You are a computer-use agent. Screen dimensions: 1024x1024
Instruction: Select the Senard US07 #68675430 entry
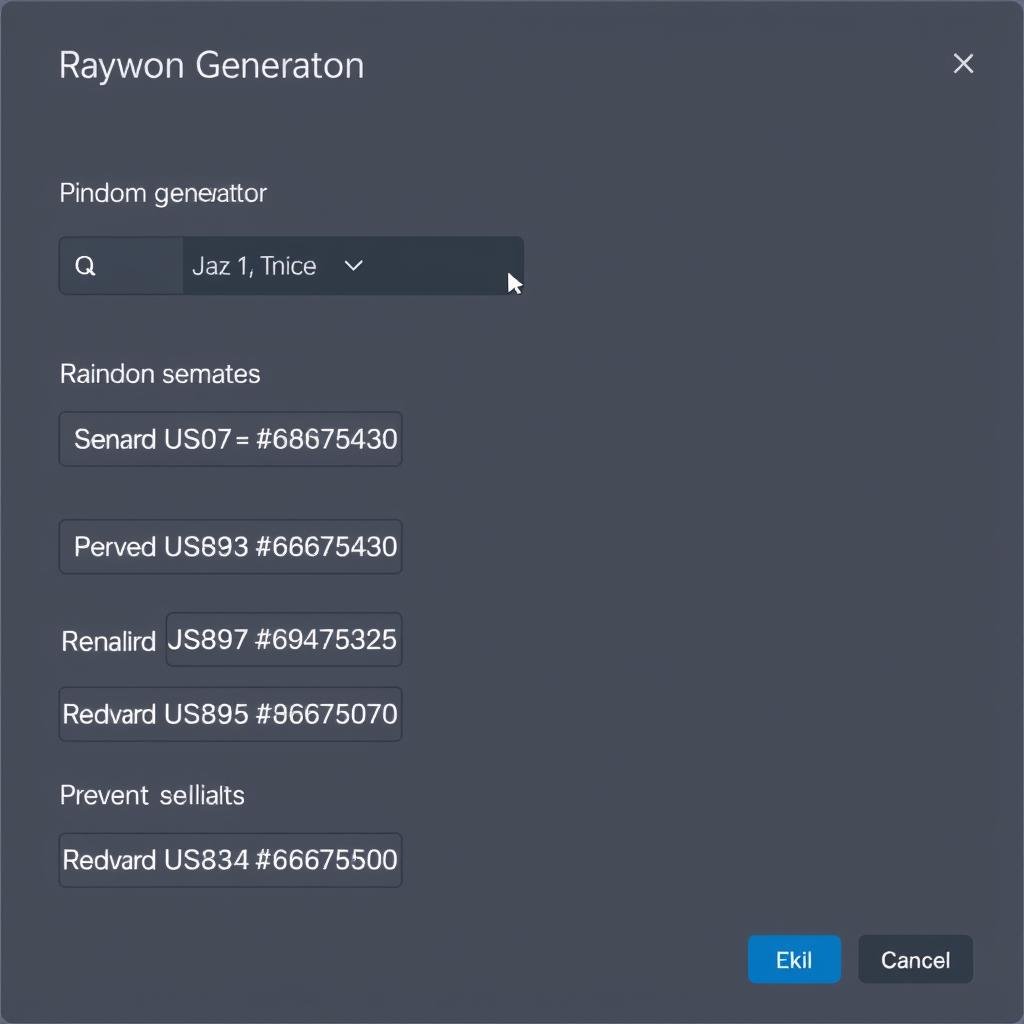coord(230,438)
